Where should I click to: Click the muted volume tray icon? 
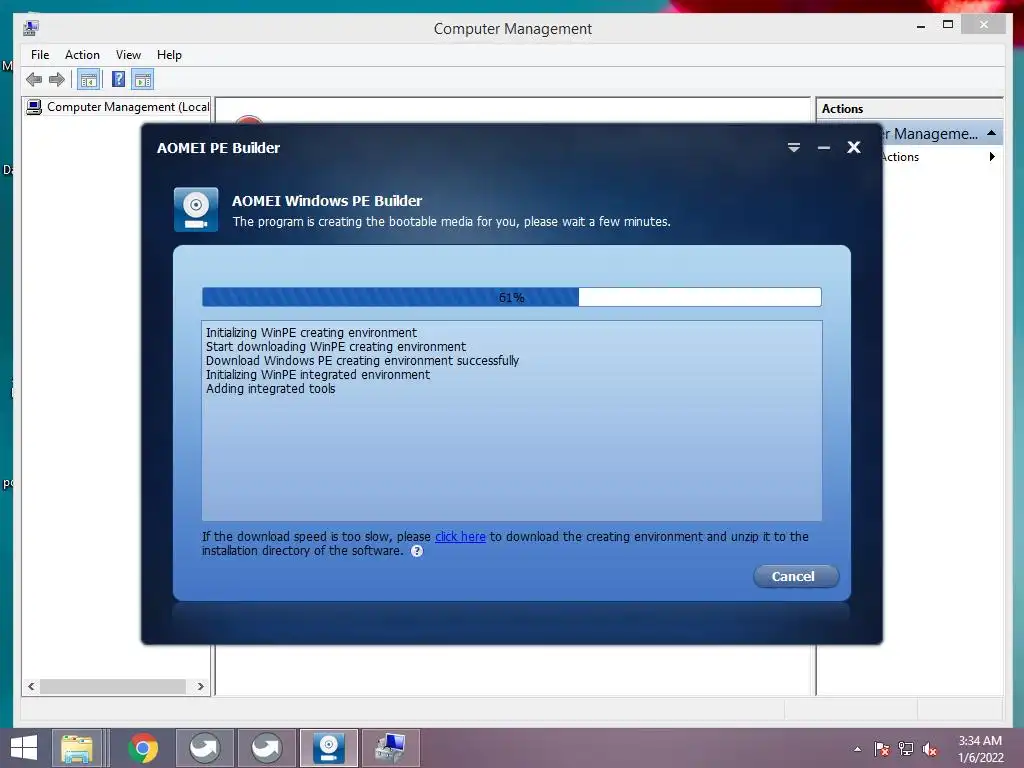(930, 749)
